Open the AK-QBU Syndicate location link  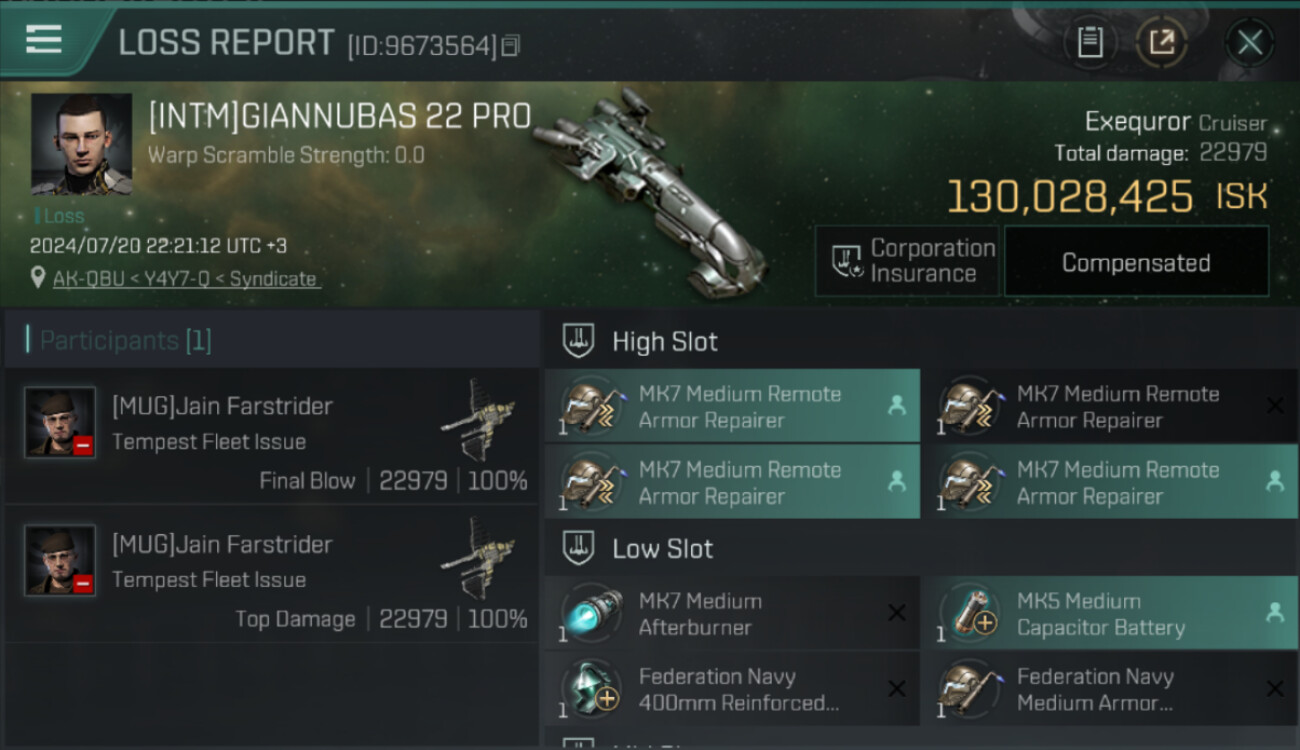(x=185, y=279)
